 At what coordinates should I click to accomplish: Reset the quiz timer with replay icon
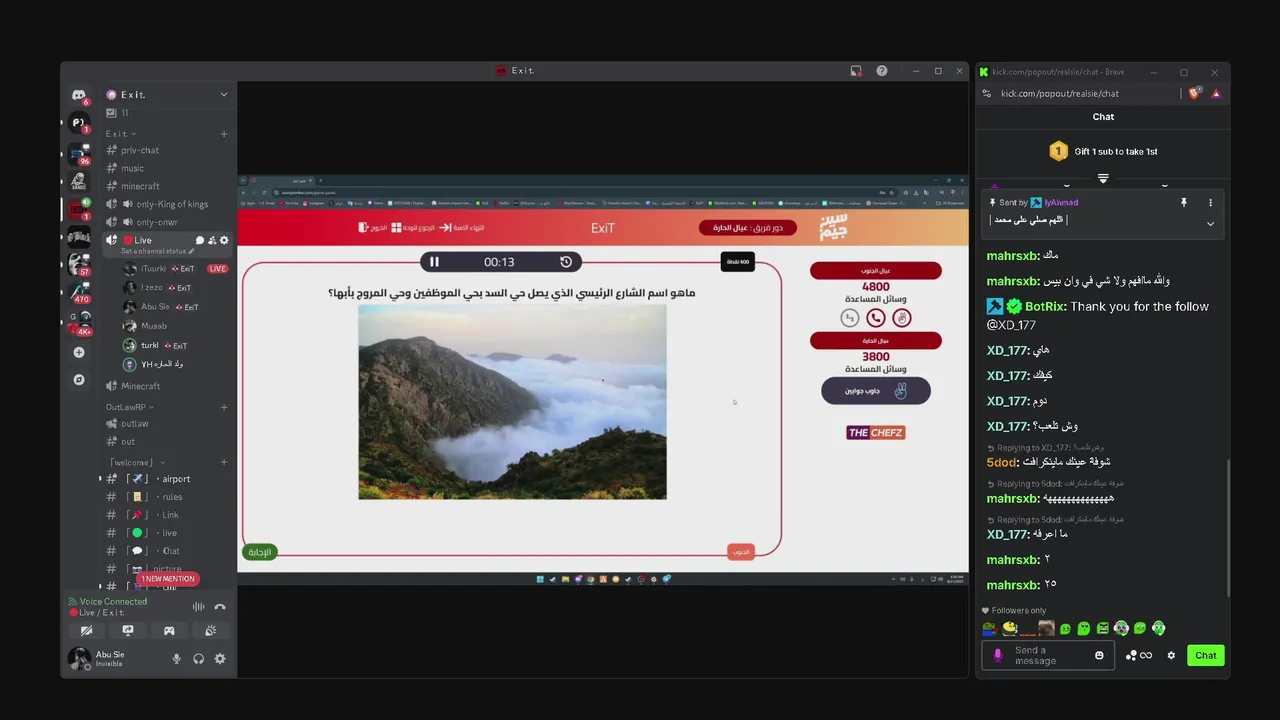(566, 262)
